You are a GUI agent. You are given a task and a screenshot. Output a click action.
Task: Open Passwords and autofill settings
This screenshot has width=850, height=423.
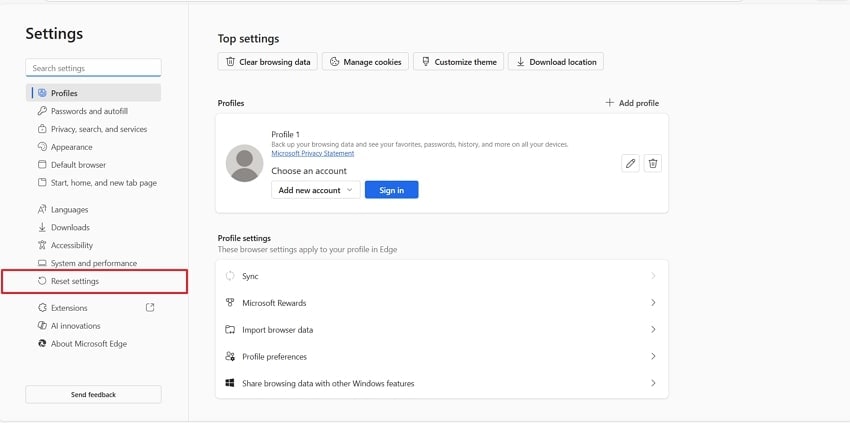coord(93,111)
